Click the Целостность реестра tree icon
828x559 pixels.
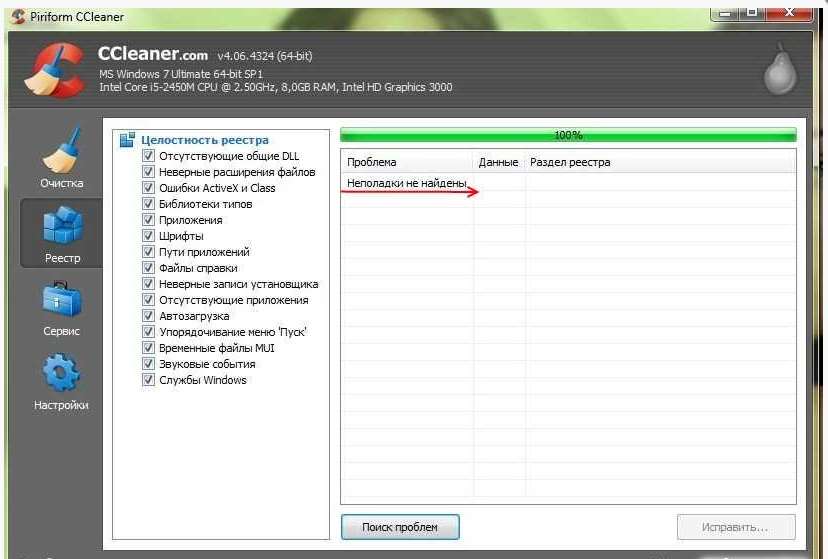tap(127, 140)
